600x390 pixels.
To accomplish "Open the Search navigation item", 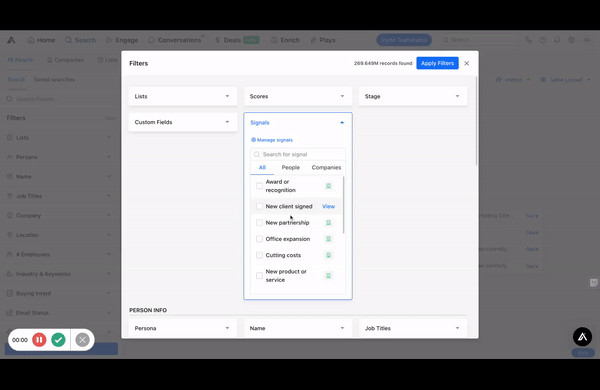I will (x=80, y=40).
